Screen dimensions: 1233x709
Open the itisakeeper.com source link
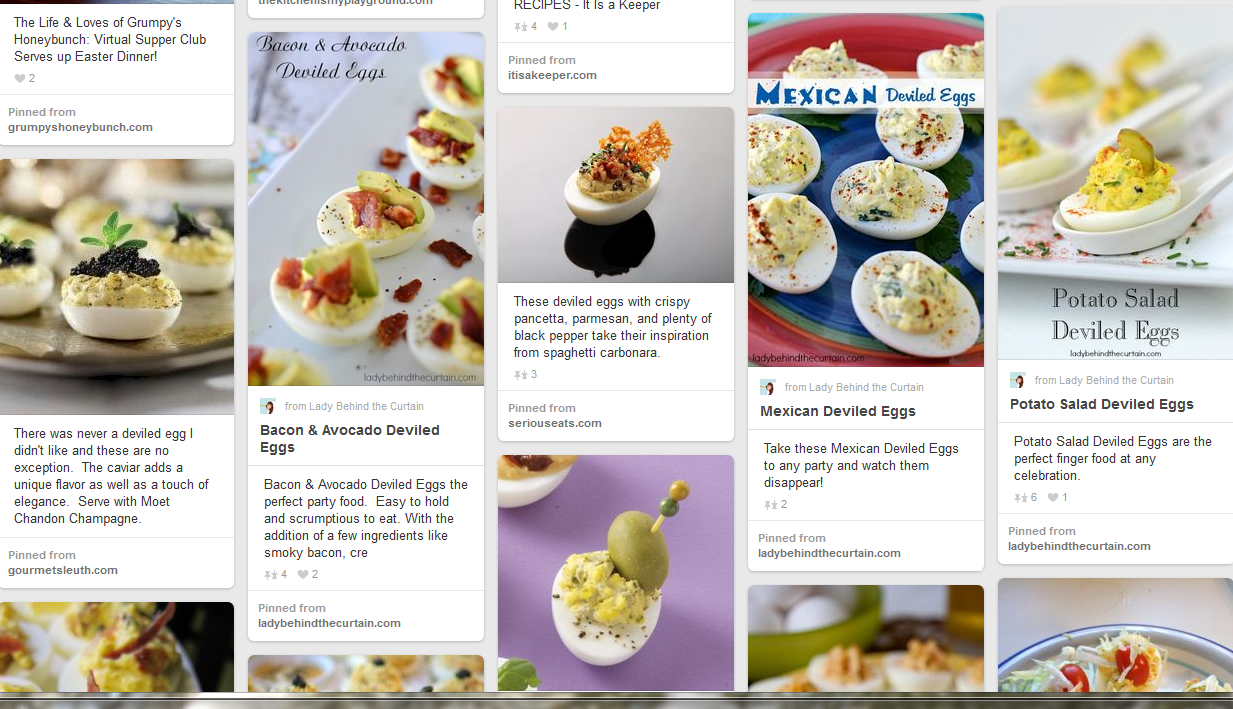[552, 75]
